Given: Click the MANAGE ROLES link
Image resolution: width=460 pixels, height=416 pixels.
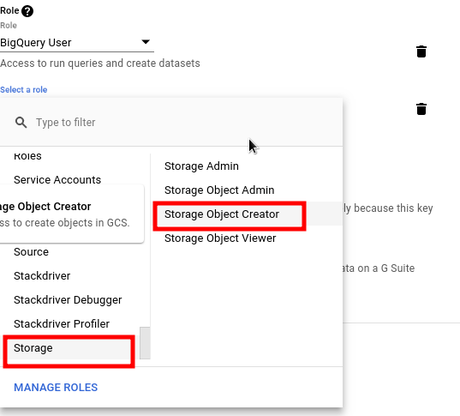Looking at the screenshot, I should [x=56, y=387].
